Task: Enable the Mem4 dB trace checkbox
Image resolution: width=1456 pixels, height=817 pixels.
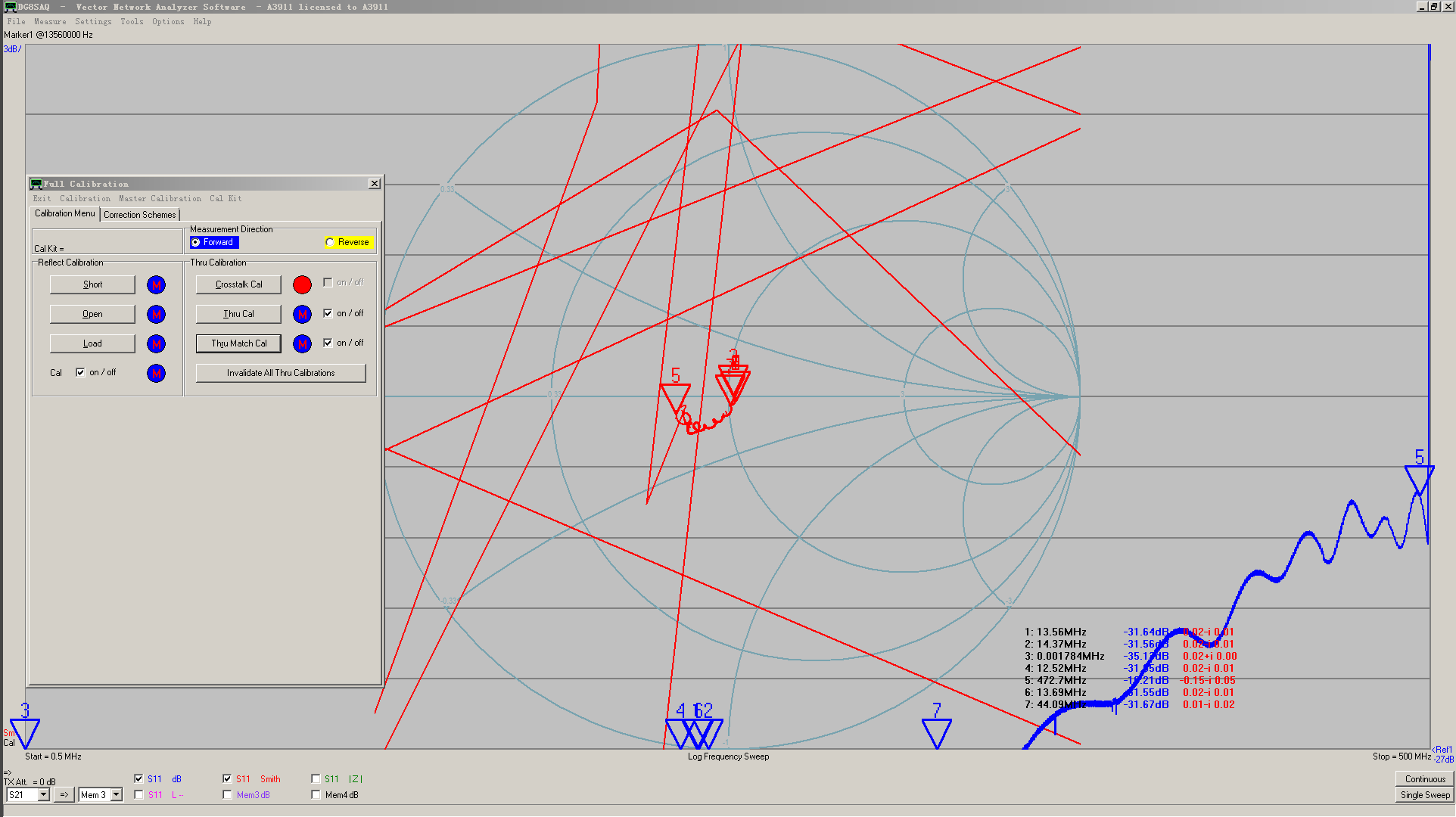Action: click(316, 794)
